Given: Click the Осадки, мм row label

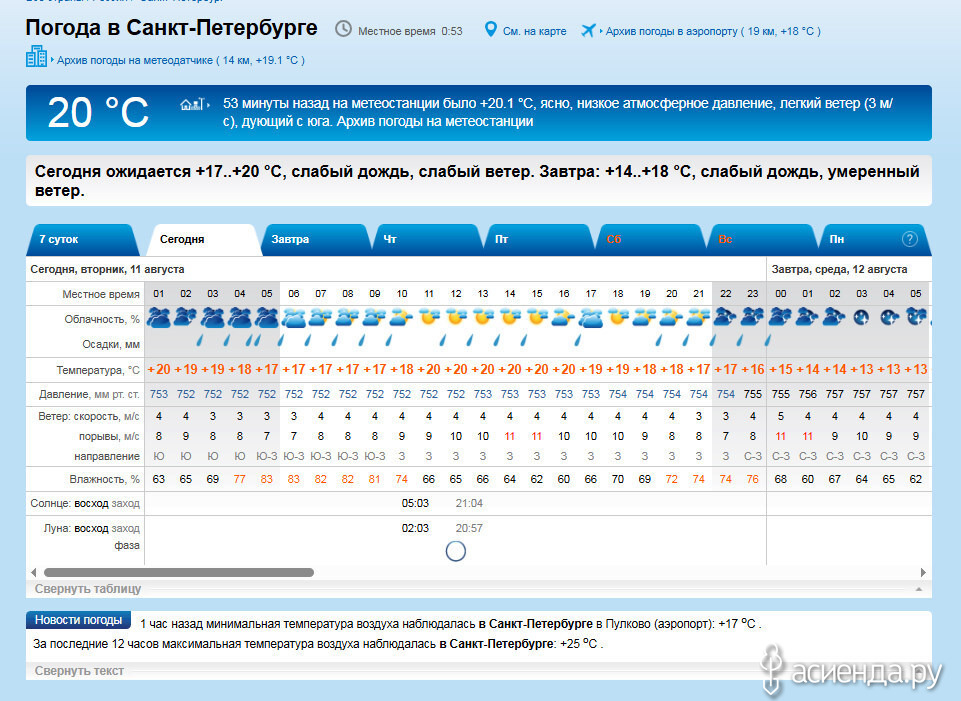Looking at the screenshot, I should pyautogui.click(x=111, y=344).
